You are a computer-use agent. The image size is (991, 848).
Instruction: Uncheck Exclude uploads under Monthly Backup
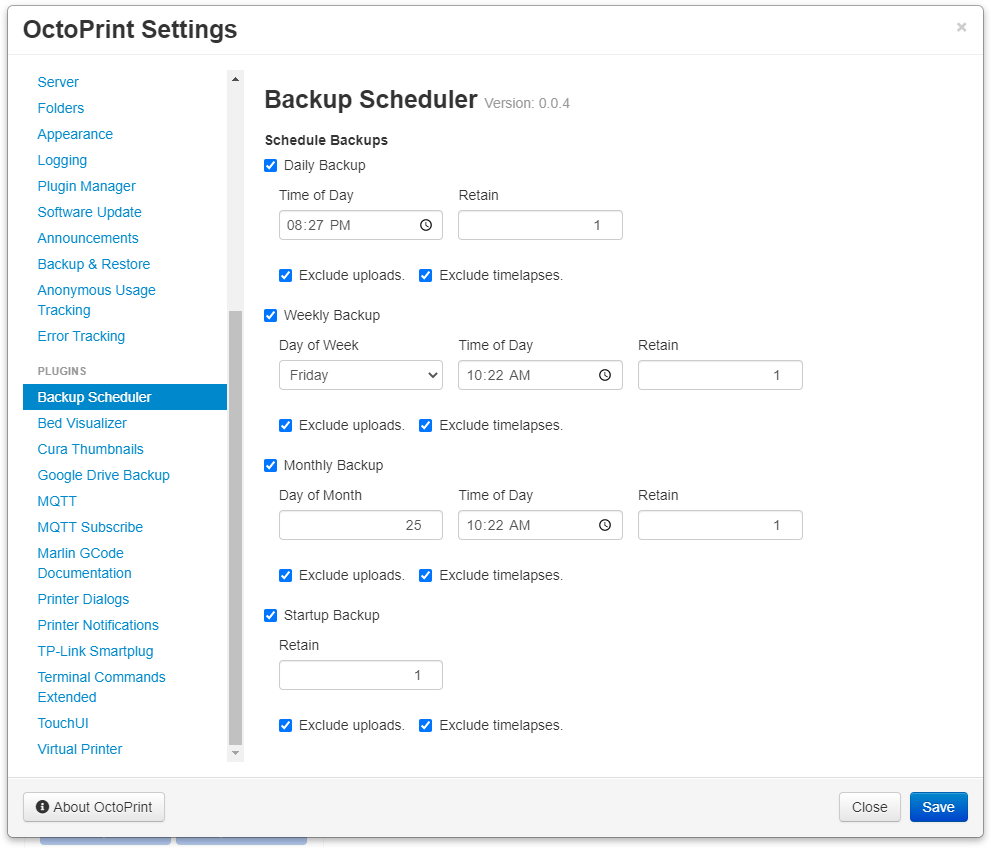click(286, 576)
